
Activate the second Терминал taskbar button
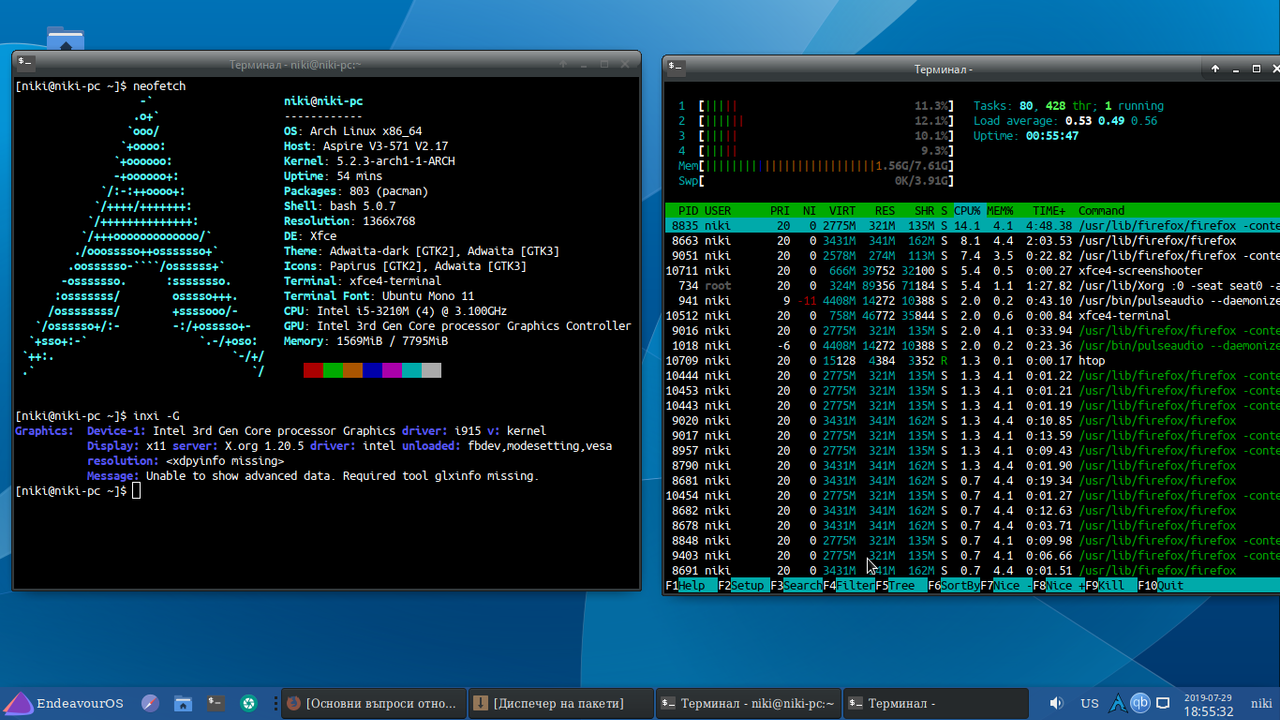point(936,703)
